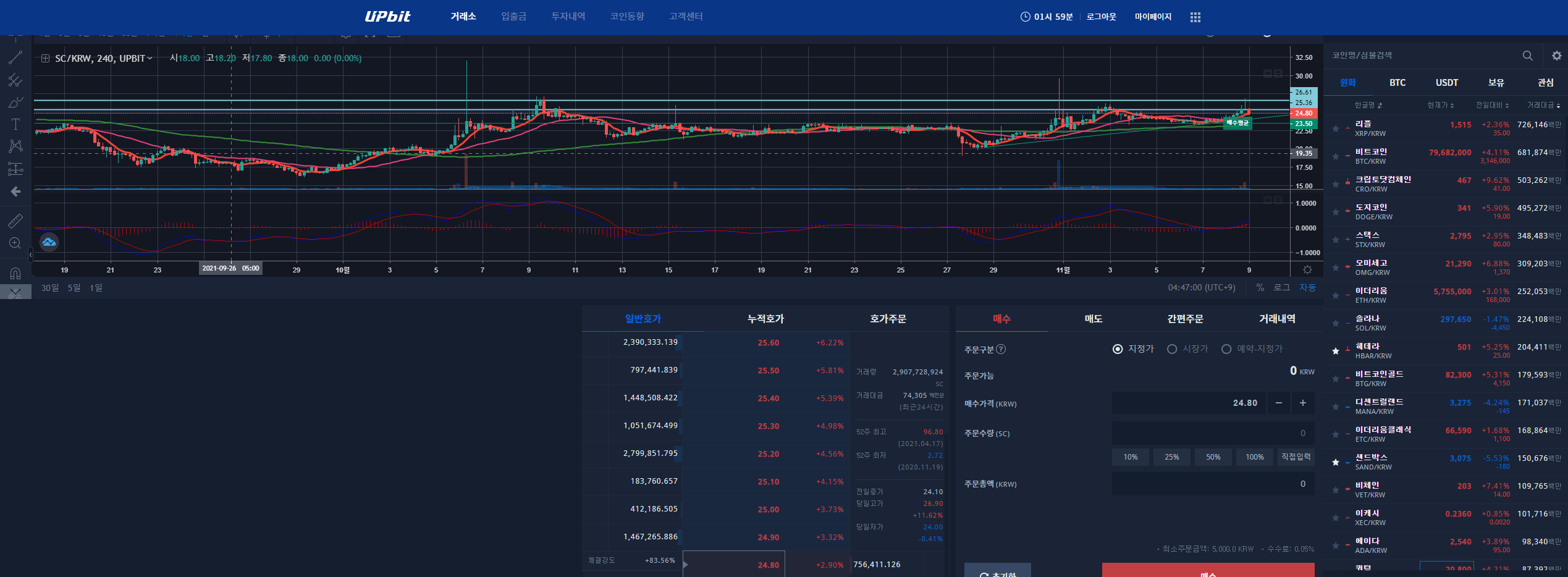The width and height of the screenshot is (1568, 577).
Task: Set order quantity to 100%
Action: (x=1255, y=457)
